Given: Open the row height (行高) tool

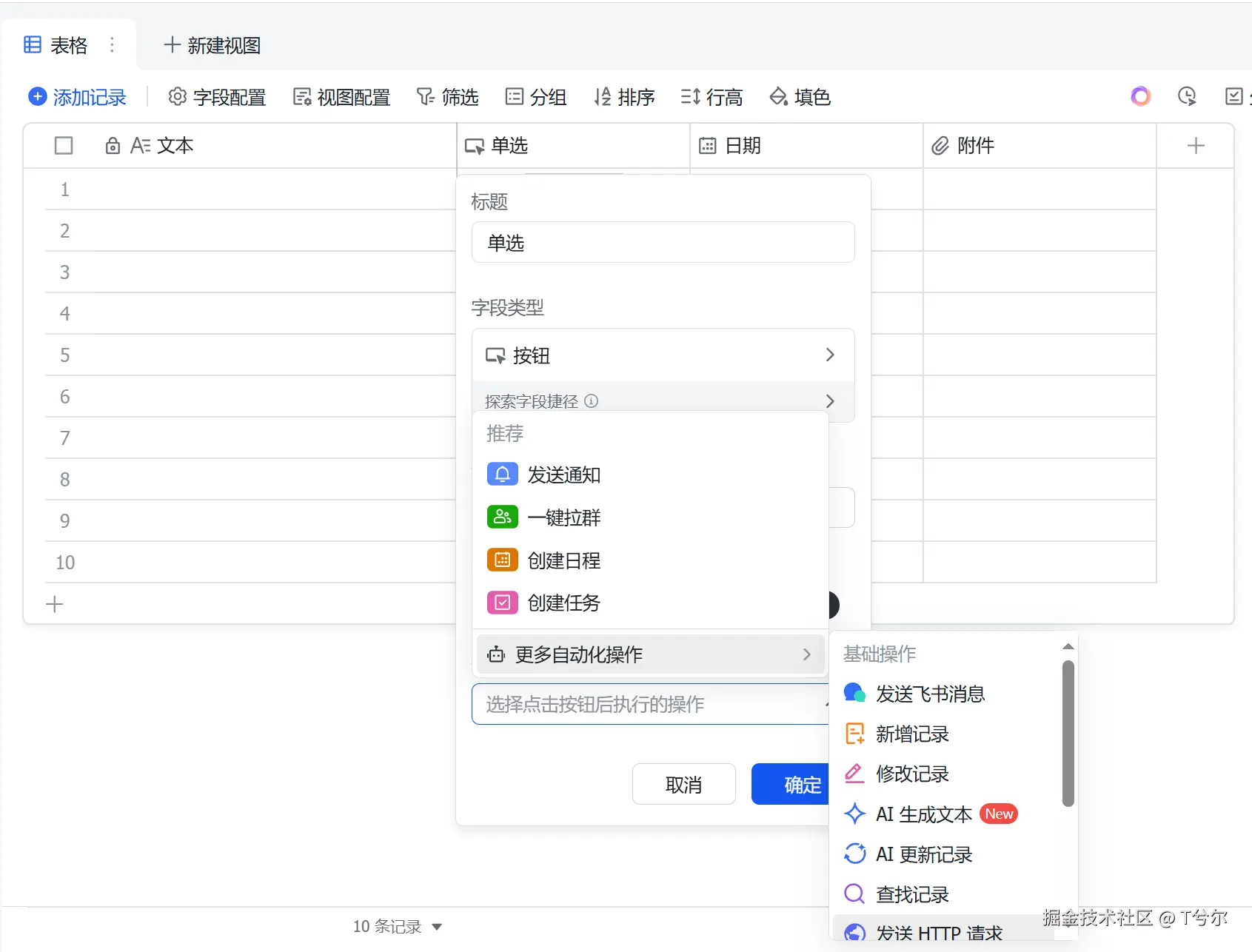Looking at the screenshot, I should click(x=712, y=97).
